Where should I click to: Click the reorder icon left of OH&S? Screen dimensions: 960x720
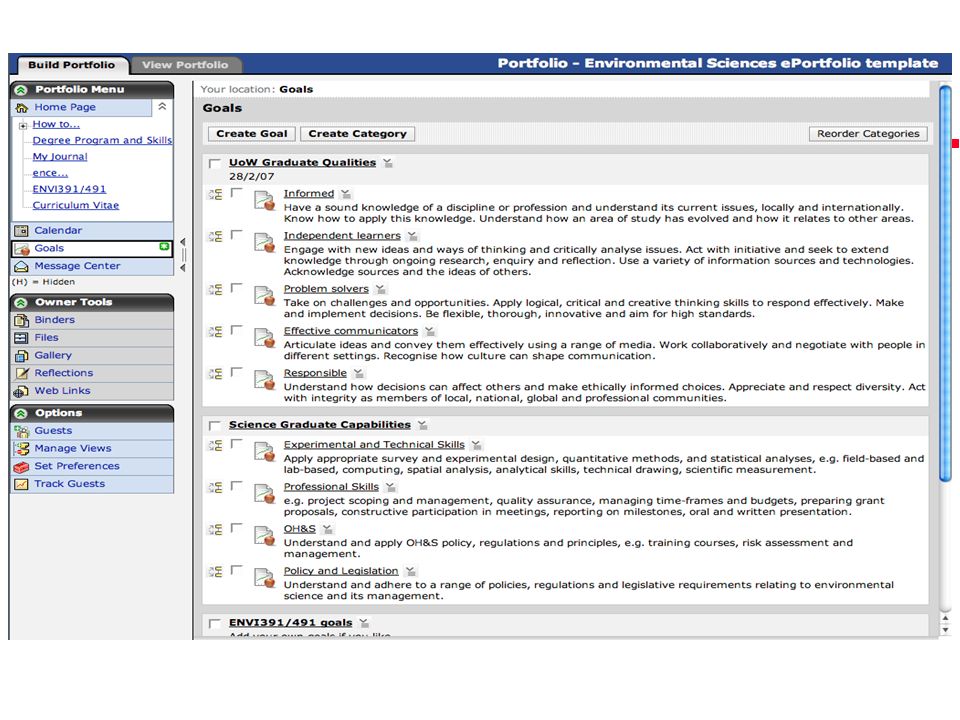tap(216, 530)
